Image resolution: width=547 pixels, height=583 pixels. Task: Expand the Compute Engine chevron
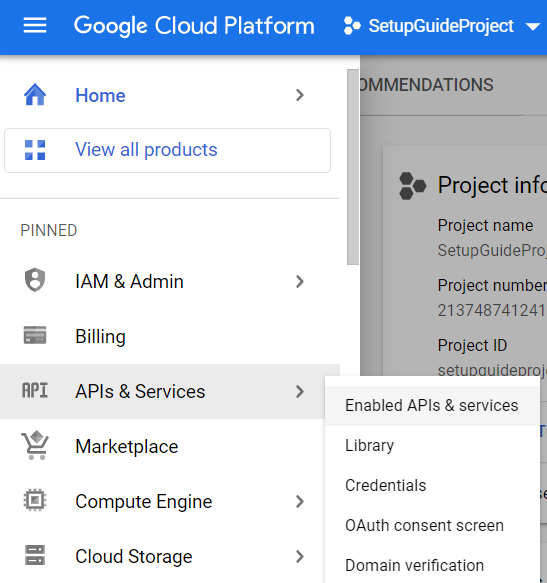[300, 502]
